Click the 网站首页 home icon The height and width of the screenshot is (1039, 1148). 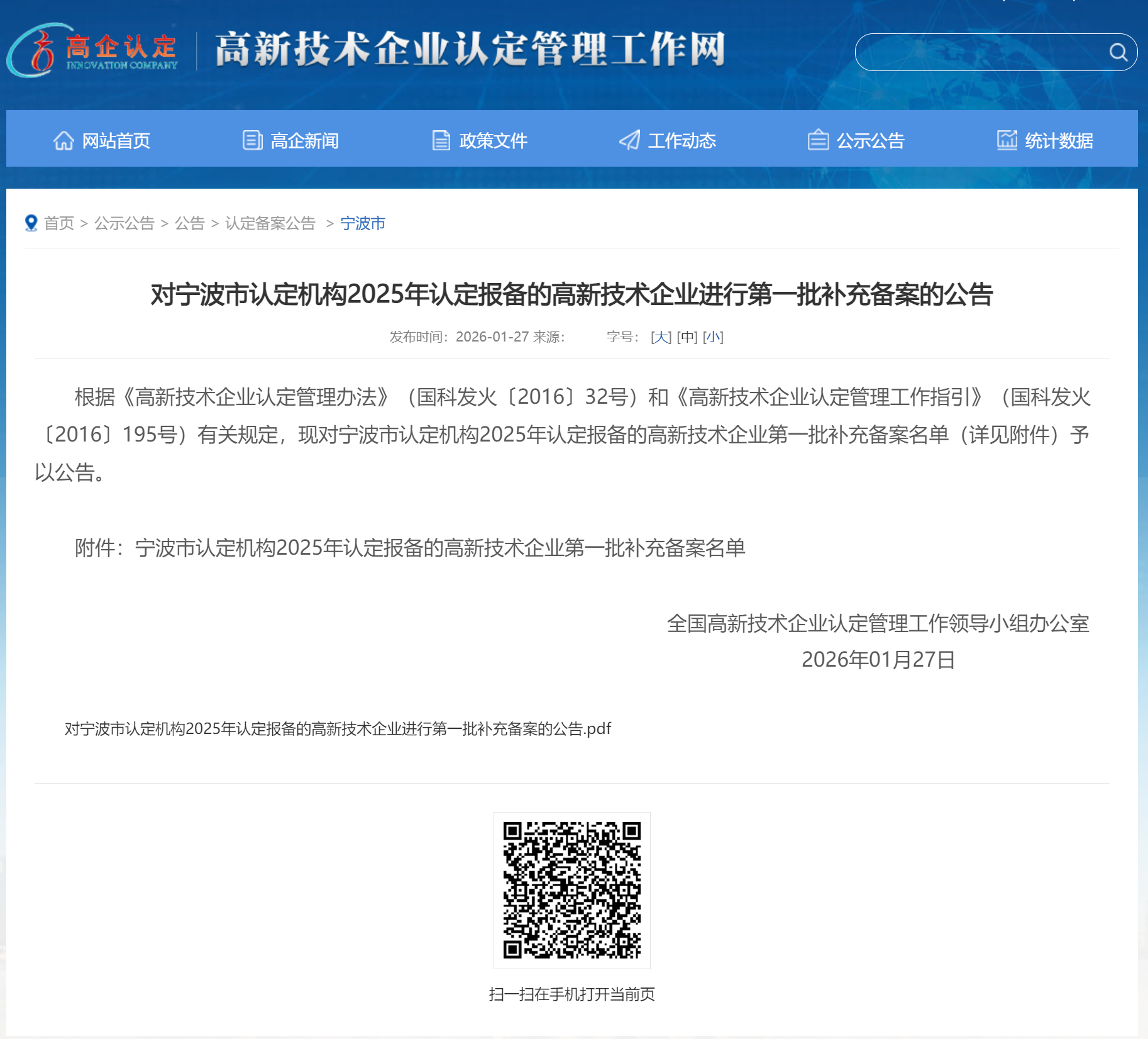click(x=63, y=140)
